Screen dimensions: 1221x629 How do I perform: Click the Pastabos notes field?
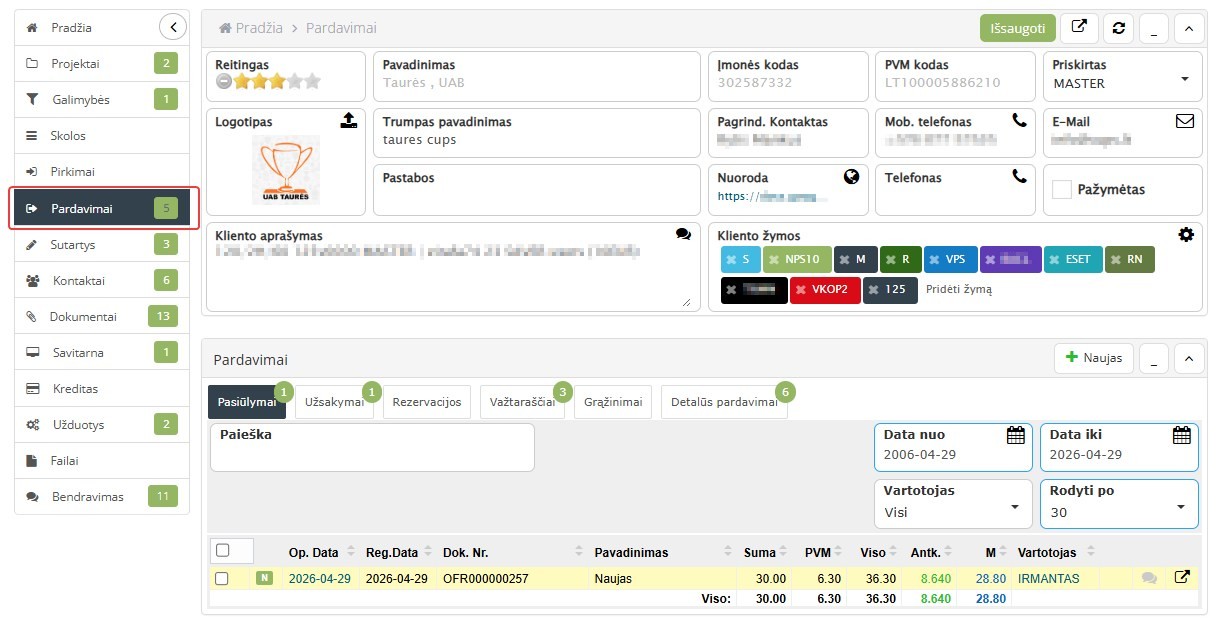[536, 189]
